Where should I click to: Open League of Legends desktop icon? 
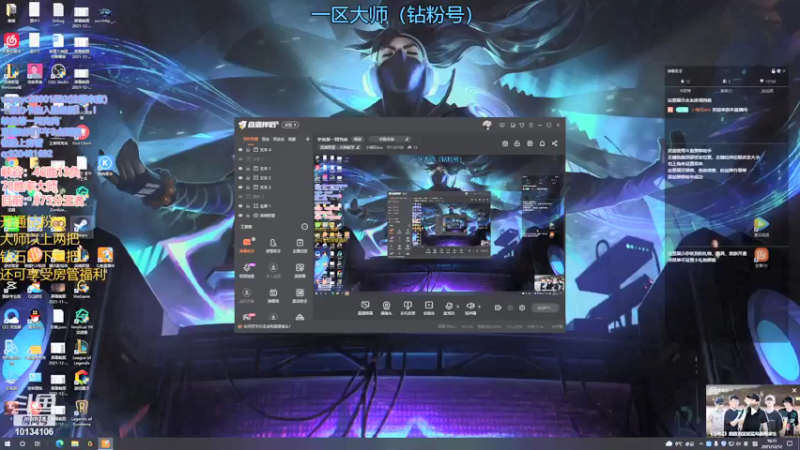click(81, 352)
